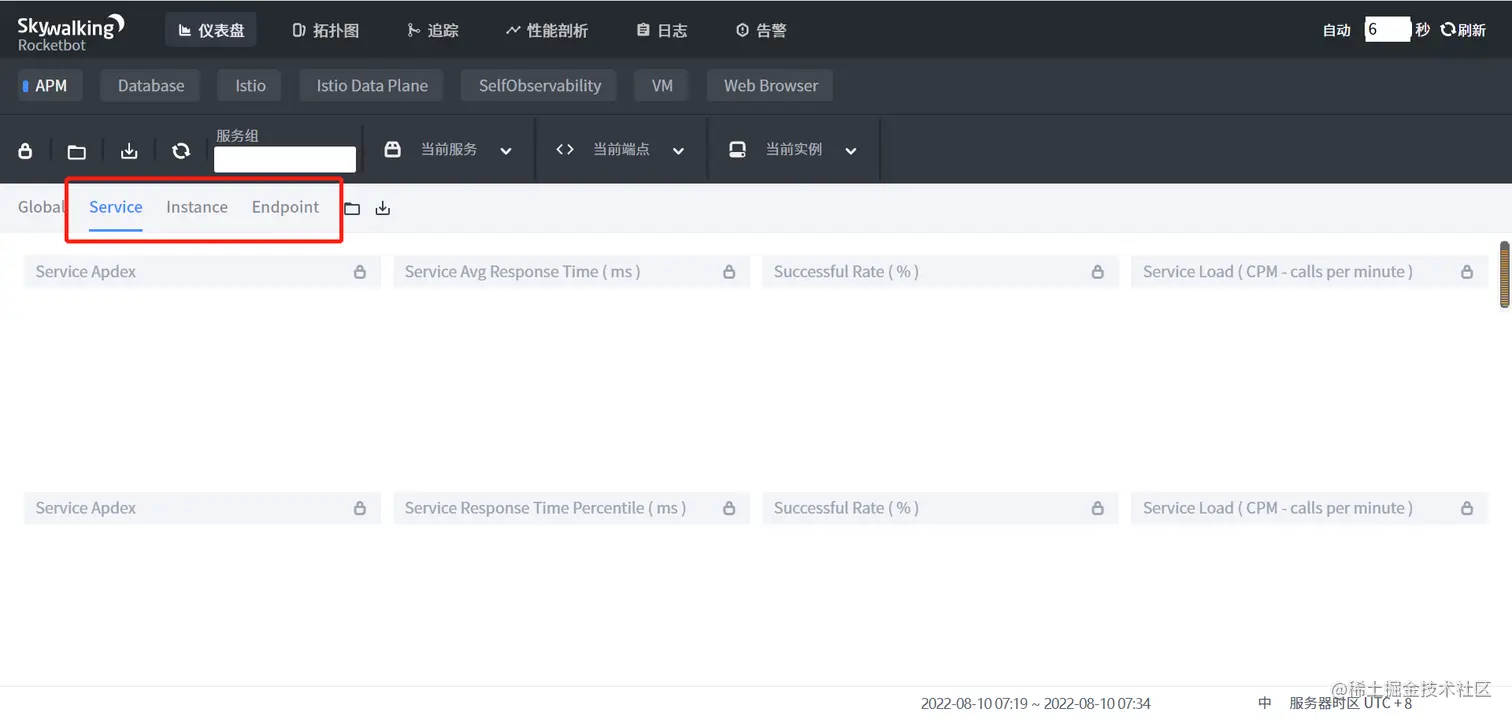
Task: Open the 仪表盘 dashboard page
Action: 211,30
